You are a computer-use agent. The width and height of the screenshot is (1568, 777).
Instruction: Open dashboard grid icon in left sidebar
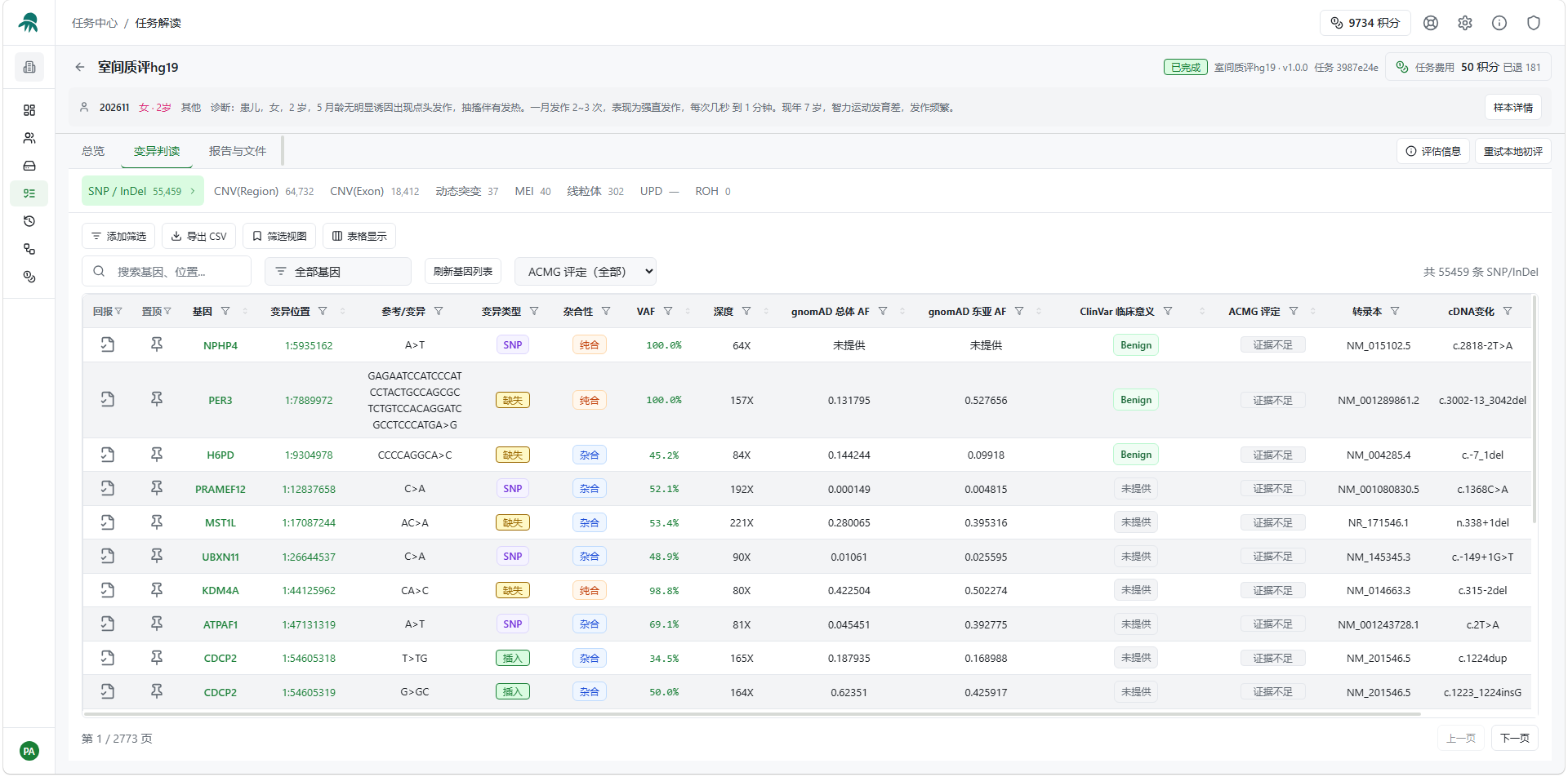click(x=29, y=110)
